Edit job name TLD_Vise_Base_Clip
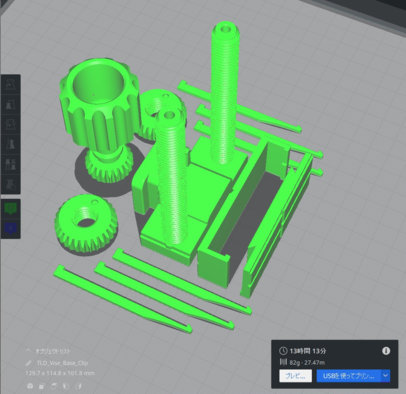 click(x=62, y=363)
